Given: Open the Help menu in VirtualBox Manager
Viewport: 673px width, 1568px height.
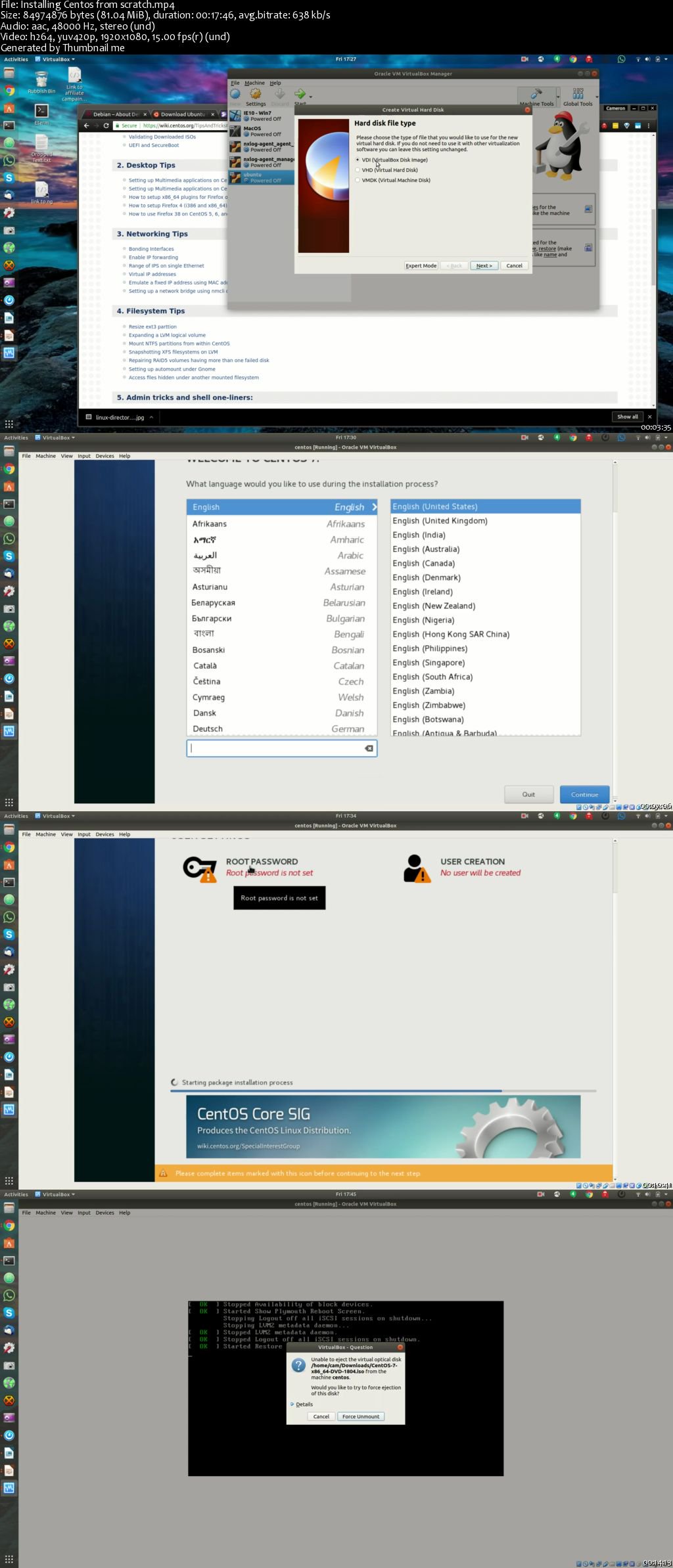Looking at the screenshot, I should (275, 83).
